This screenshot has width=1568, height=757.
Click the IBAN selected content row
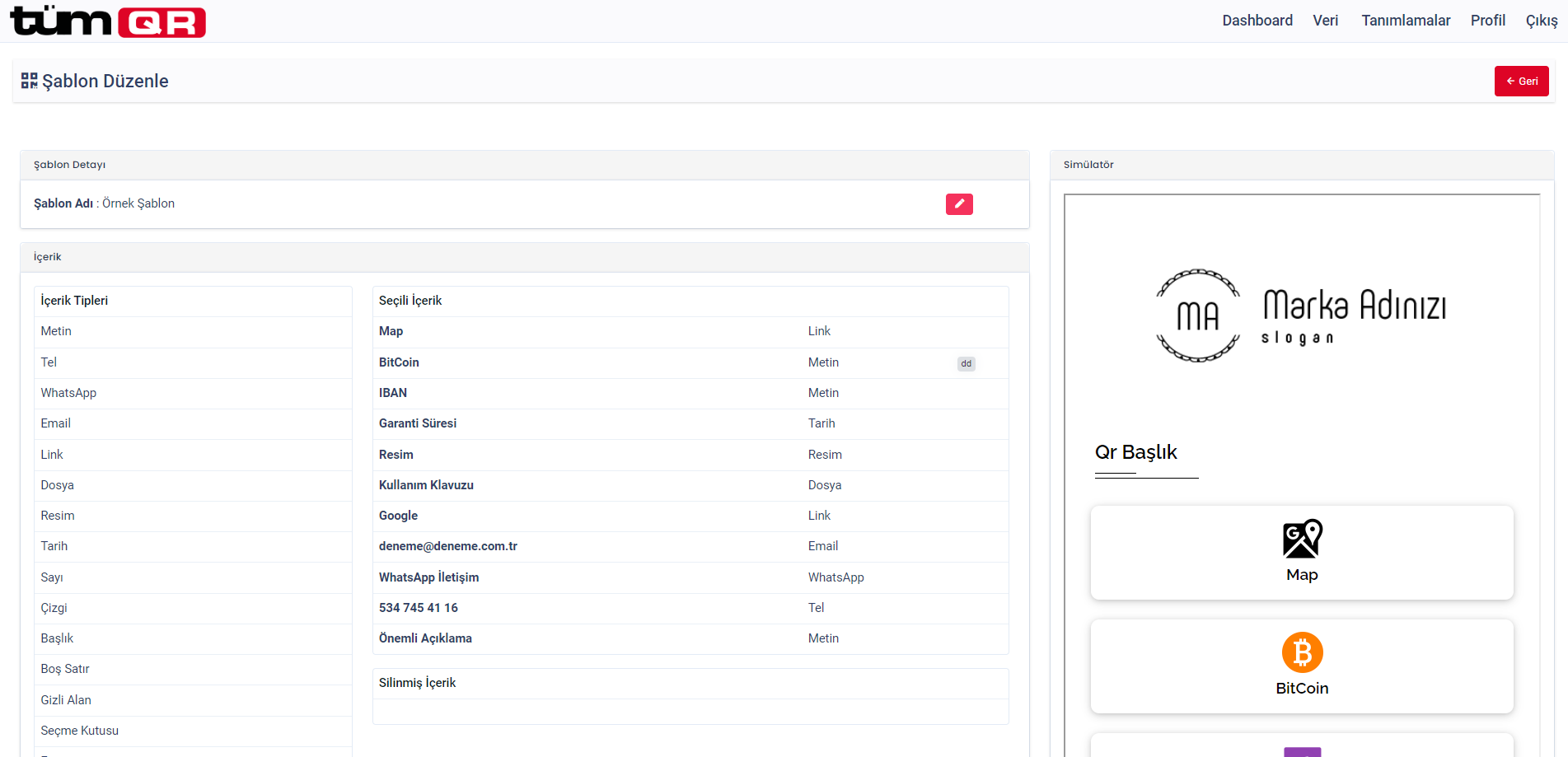pos(690,393)
